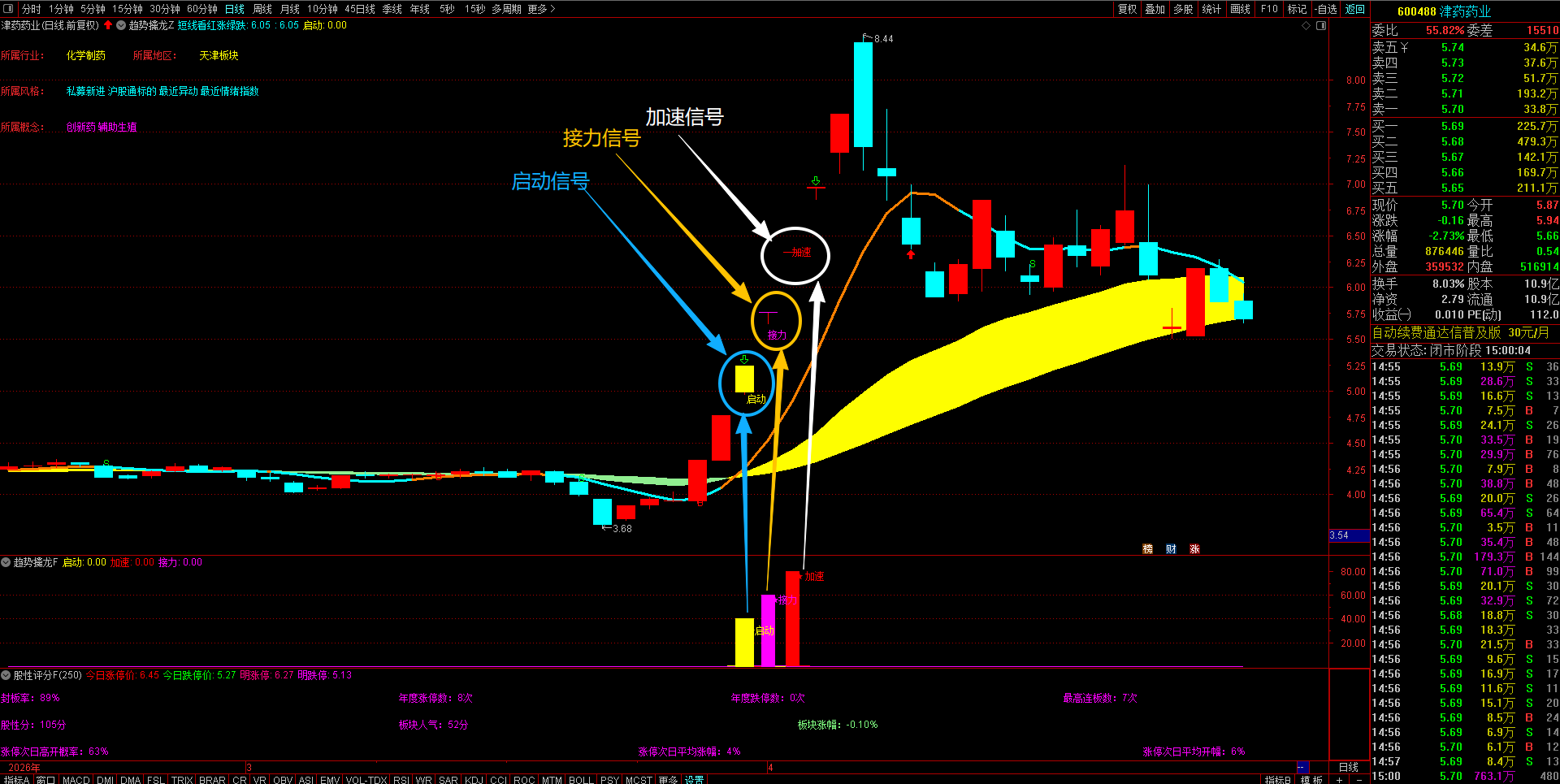Click the plus zoom icon at bottom right

1339,779
